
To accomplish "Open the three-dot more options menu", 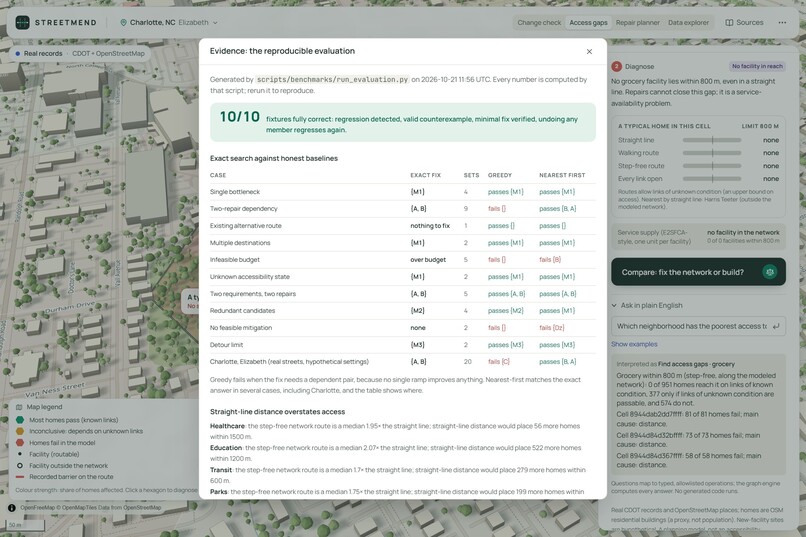I will tap(782, 23).
